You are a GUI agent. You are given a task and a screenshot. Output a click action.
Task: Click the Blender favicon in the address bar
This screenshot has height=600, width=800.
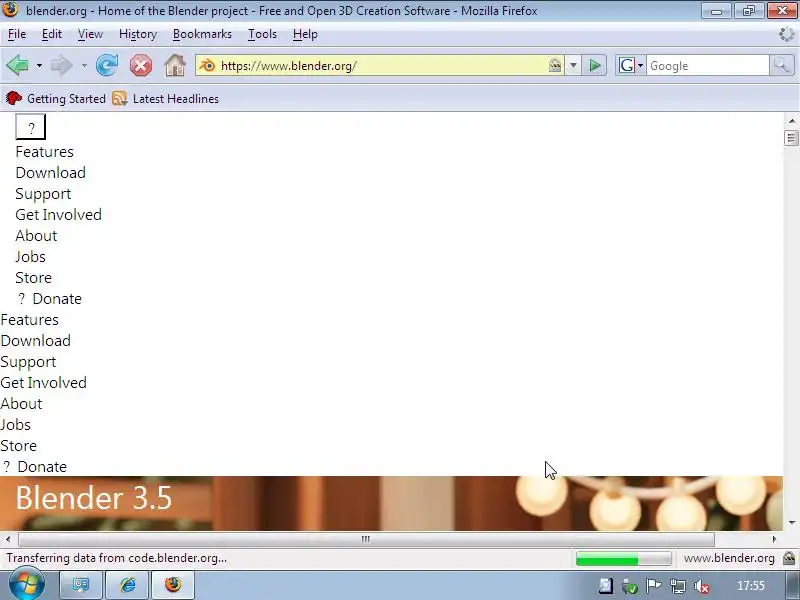point(207,65)
